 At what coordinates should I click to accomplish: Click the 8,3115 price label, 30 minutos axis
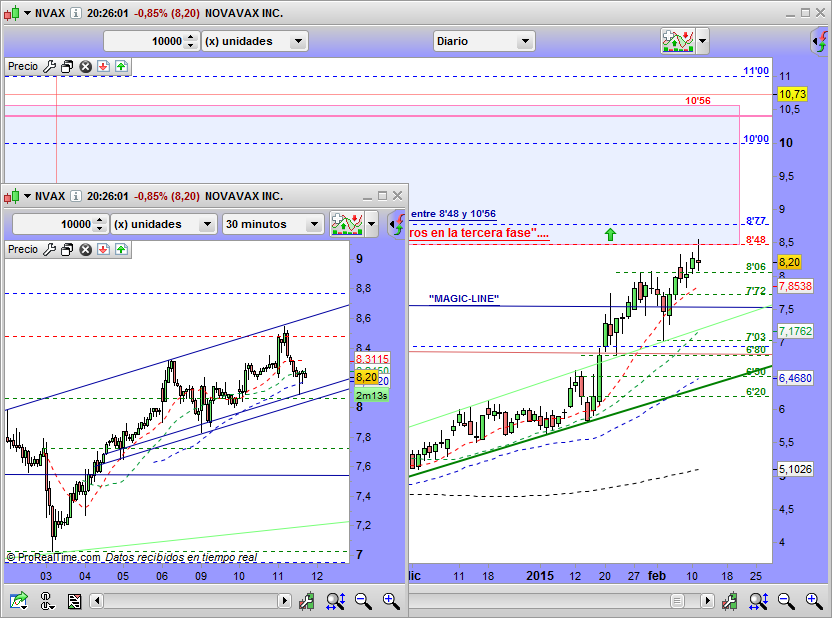tap(372, 359)
